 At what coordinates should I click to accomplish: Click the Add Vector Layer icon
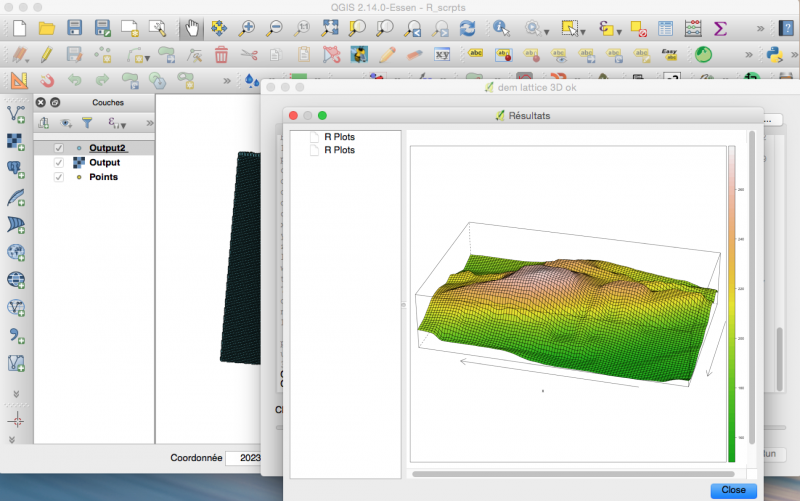point(16,115)
